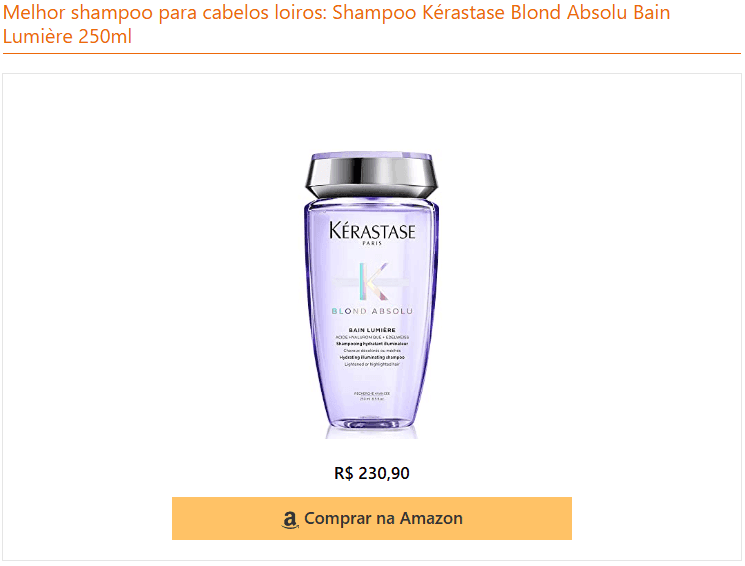This screenshot has height=566, width=745.
Task: Click the 'Lumière 250ml' heading second line
Action: point(67,37)
